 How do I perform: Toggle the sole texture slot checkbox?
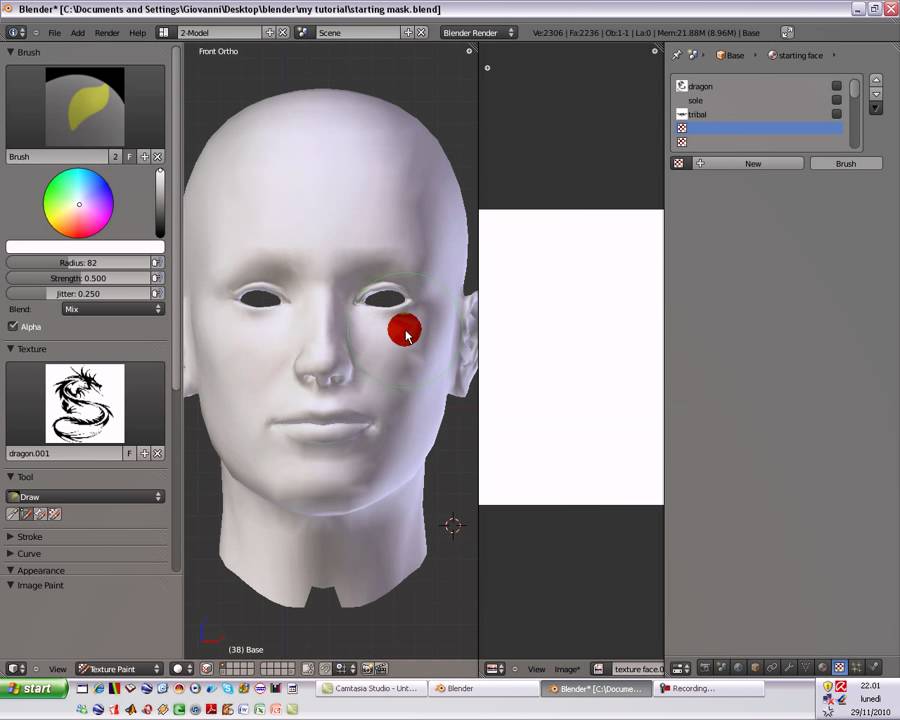click(x=836, y=100)
